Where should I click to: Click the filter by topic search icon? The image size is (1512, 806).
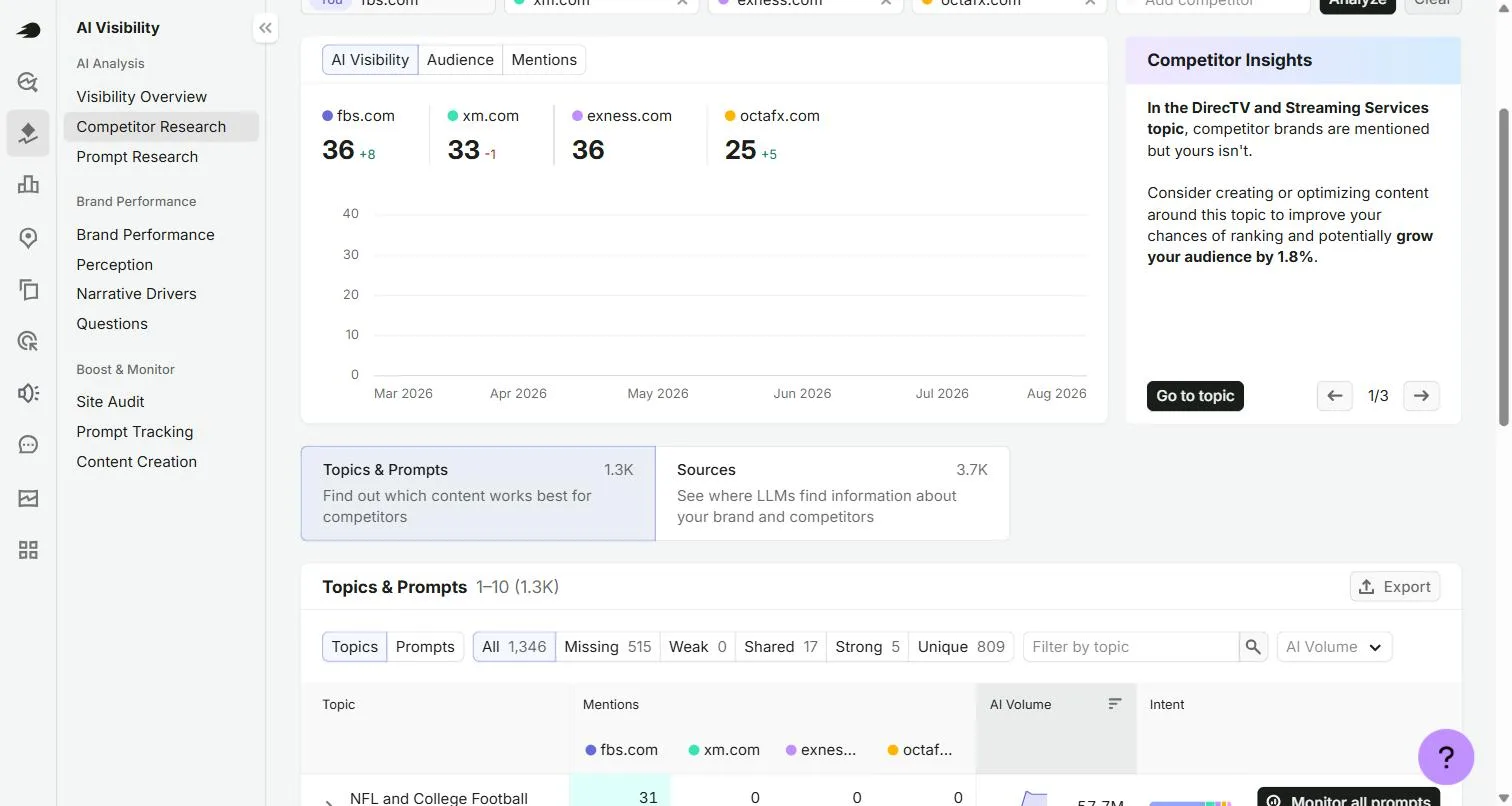(1253, 647)
